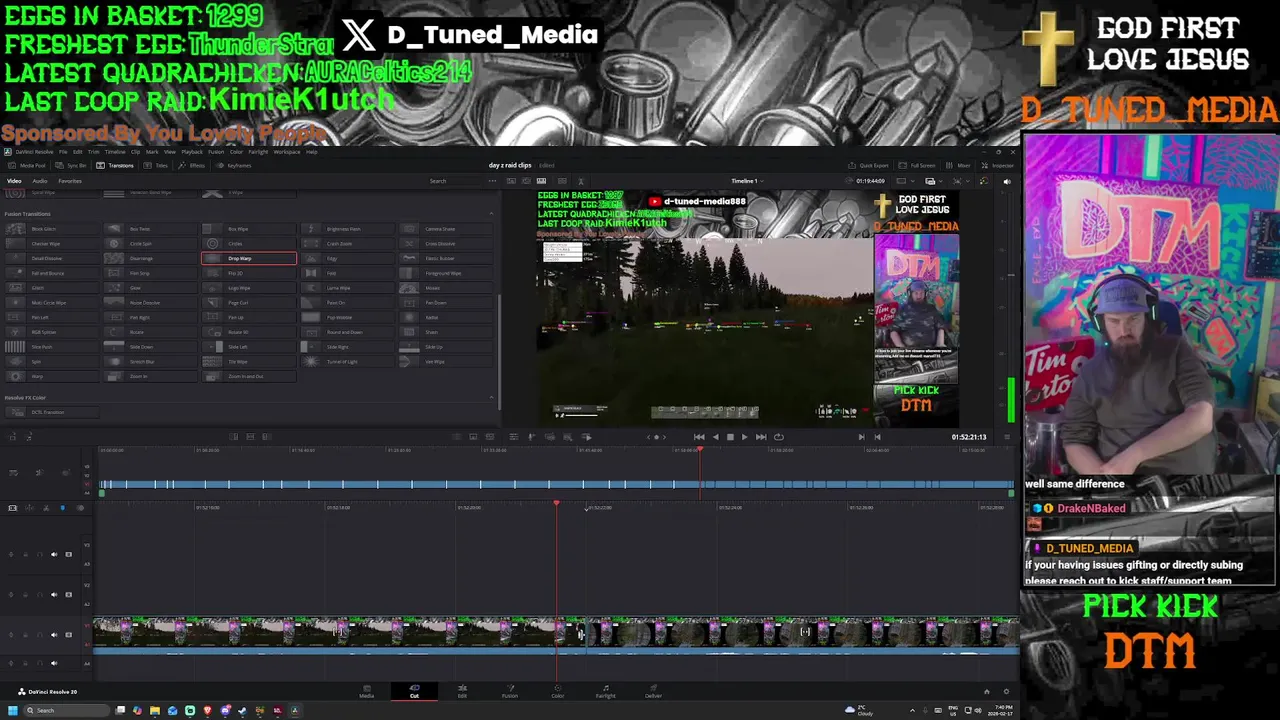Select the Block Glitch transition
Viewport: 1280px width, 720px height.
click(52, 229)
